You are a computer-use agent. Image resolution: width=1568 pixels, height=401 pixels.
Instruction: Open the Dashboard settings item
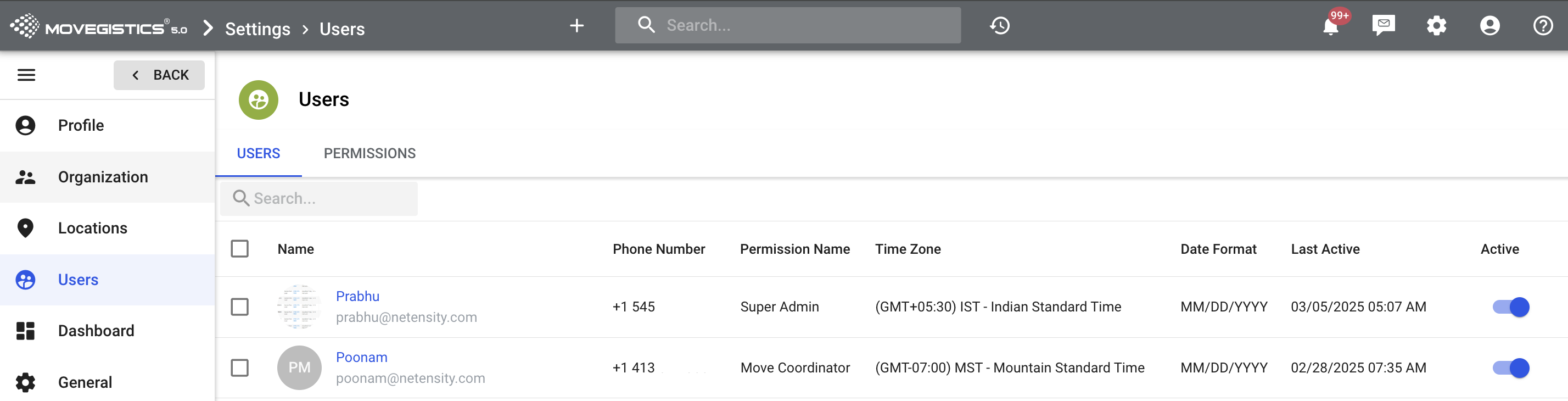(x=96, y=331)
